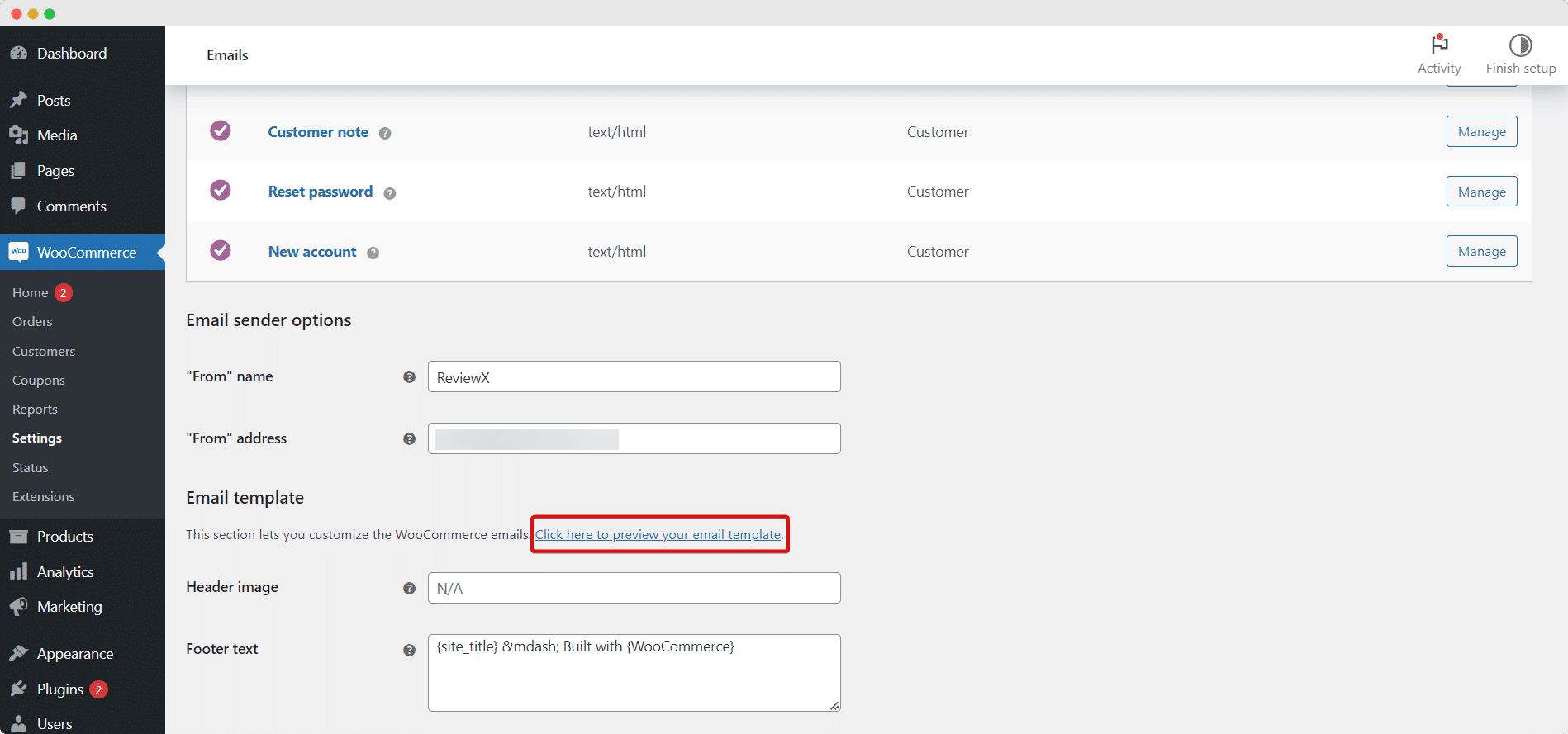Click help icon for Header image
1568x734 pixels.
(409, 588)
